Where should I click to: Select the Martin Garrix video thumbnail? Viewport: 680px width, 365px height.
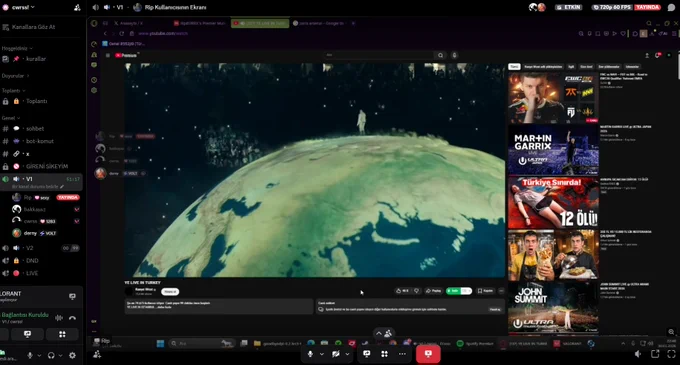(553, 150)
